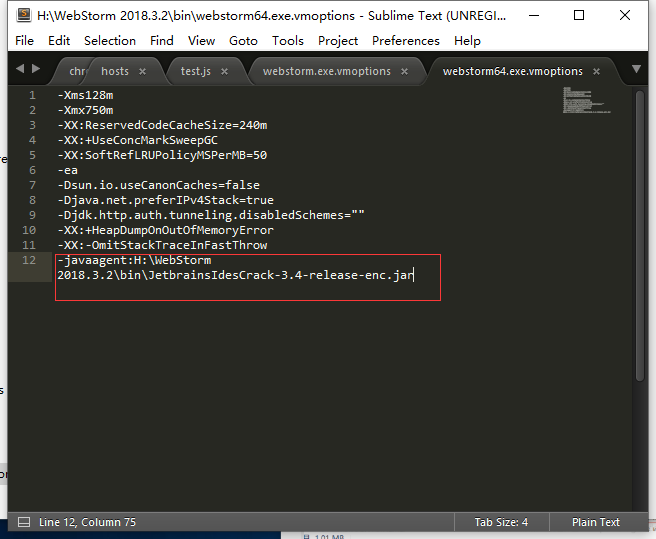The image size is (656, 539).
Task: Close the webstorm.exe.vmoptions tab
Action: (404, 72)
